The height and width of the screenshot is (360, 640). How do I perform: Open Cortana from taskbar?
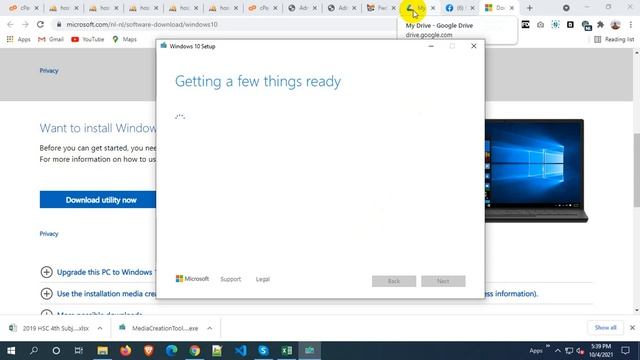click(56, 351)
